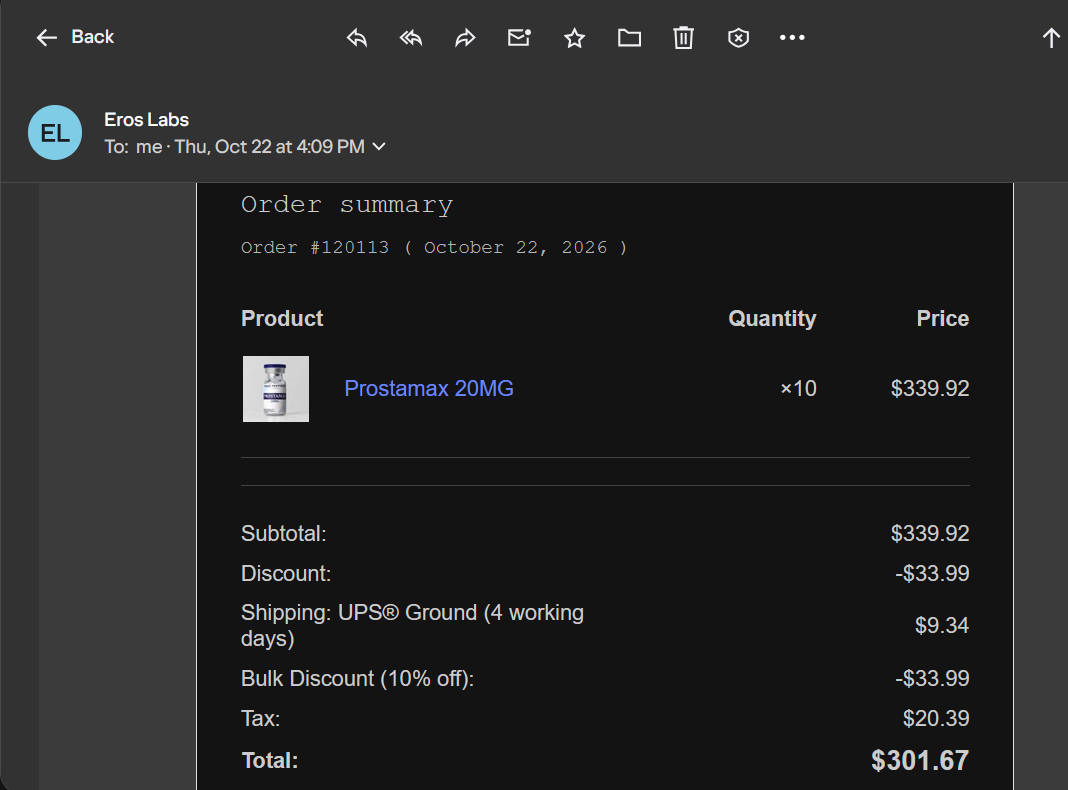Reply all to this email

[x=411, y=37]
